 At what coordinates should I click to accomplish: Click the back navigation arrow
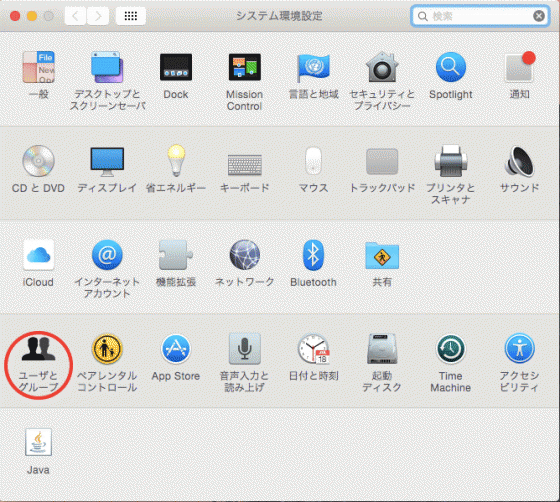point(75,16)
